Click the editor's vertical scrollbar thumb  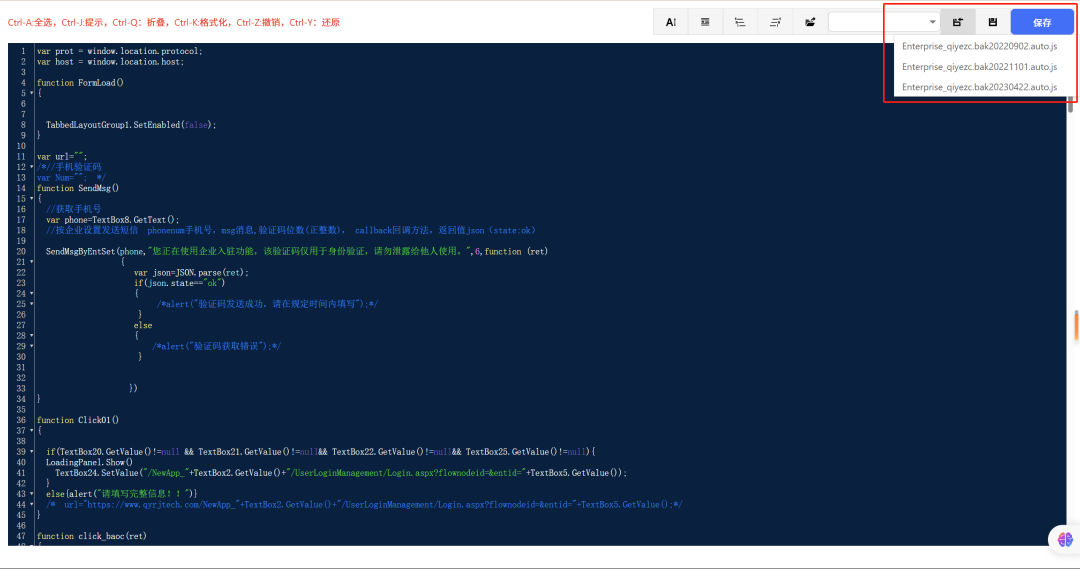coord(1070,106)
